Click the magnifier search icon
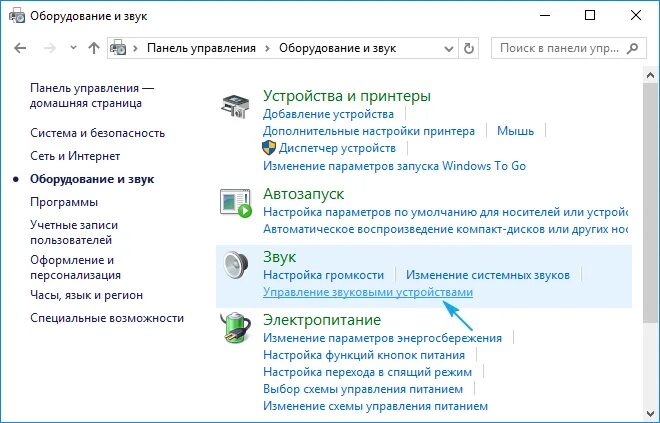The width and height of the screenshot is (660, 423). 633,48
